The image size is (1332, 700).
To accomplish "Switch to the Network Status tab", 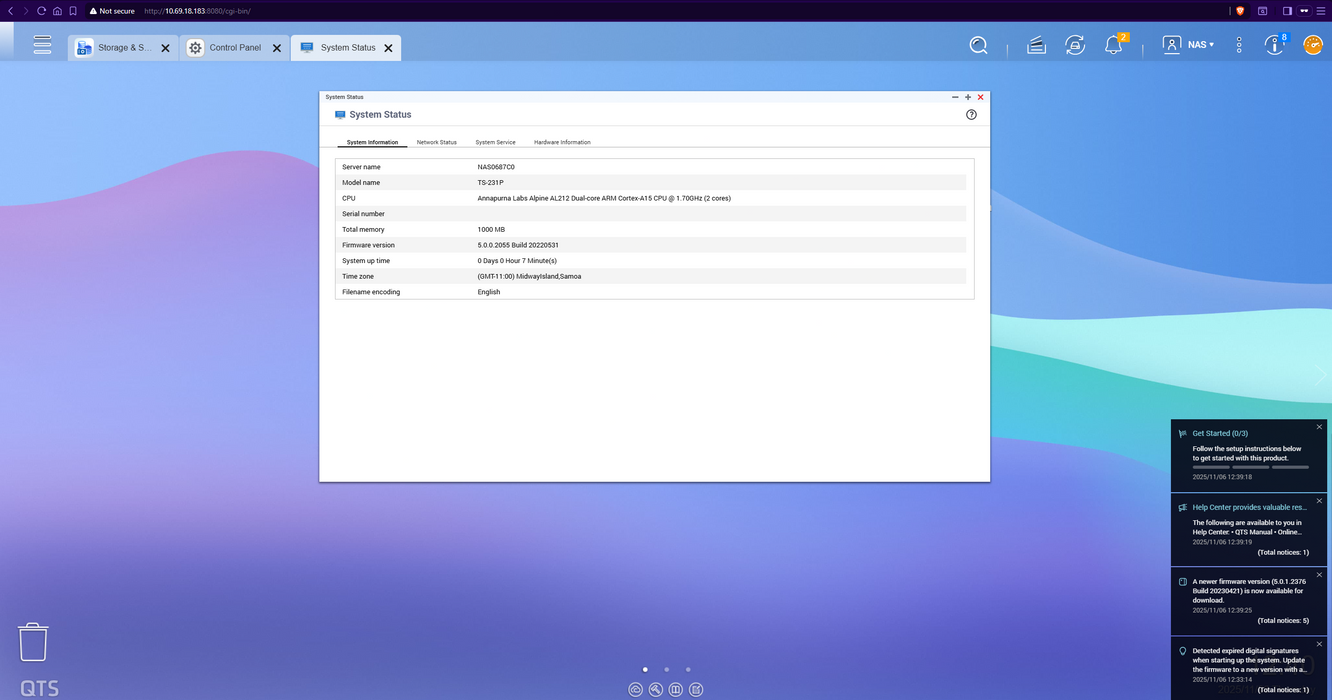I will [436, 142].
